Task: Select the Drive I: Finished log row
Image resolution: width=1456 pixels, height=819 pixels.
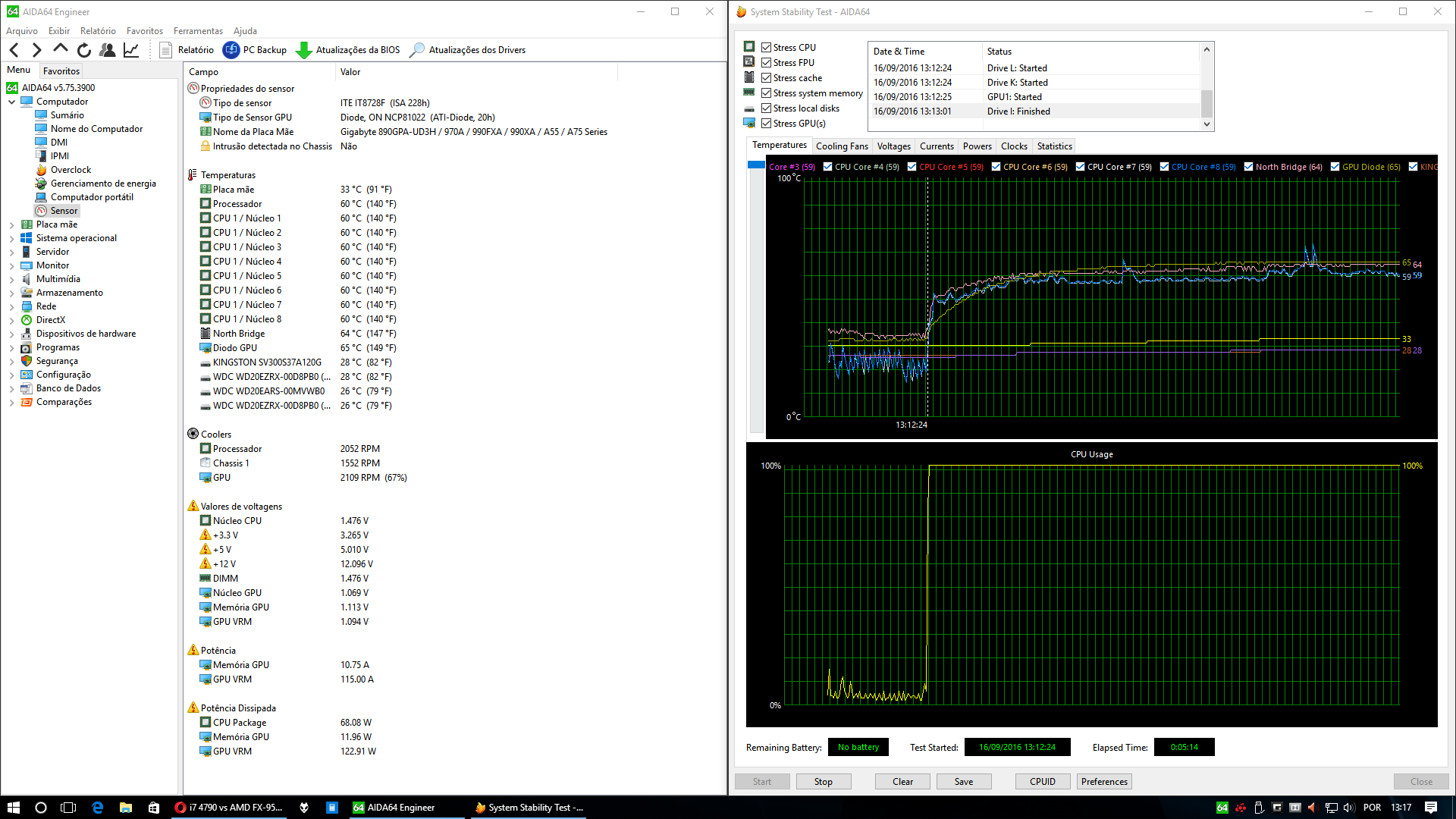Action: (x=1034, y=111)
